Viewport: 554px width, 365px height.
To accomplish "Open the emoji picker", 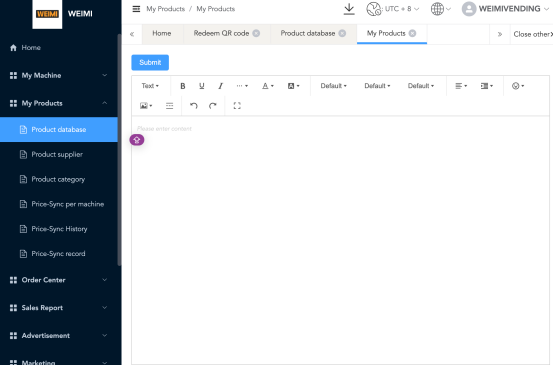I will pyautogui.click(x=518, y=86).
